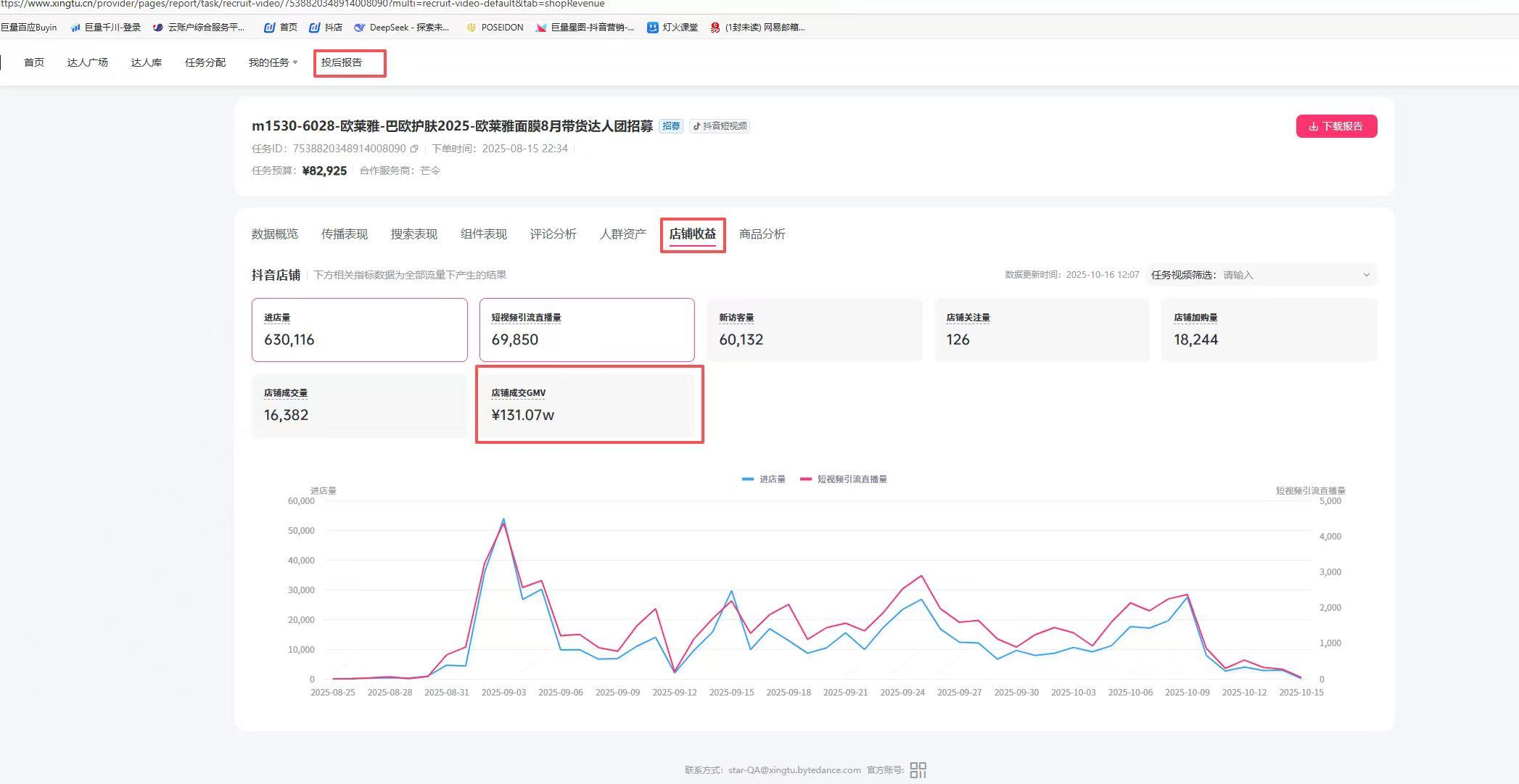The height and width of the screenshot is (784, 1519).
Task: Select the 店铺成交量 metric card
Action: click(360, 405)
